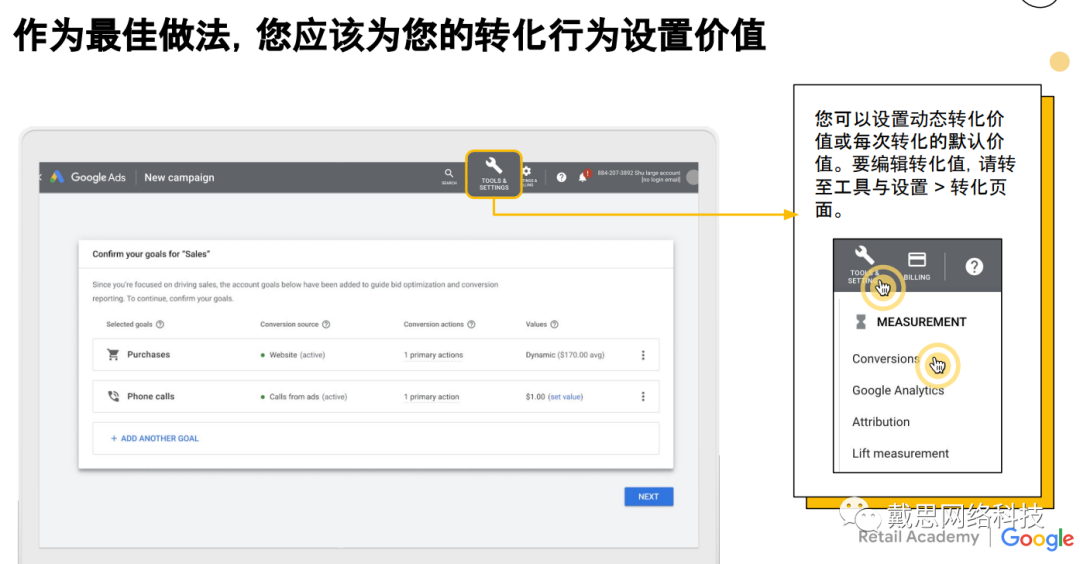Select Lift measurement in the Measurement menu
1080x564 pixels.
[900, 454]
